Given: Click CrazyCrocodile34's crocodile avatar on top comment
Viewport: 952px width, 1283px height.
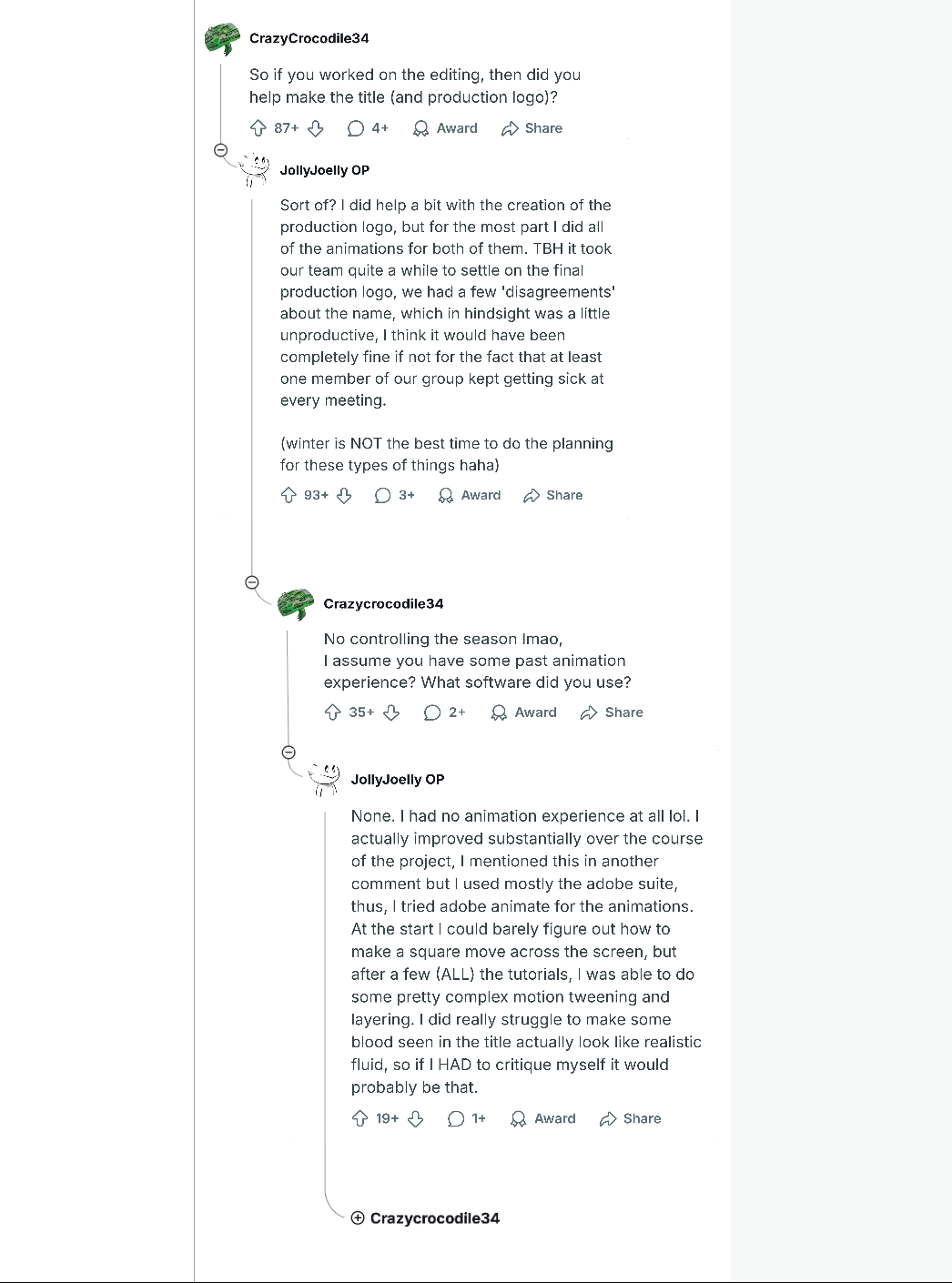Looking at the screenshot, I should (x=223, y=39).
